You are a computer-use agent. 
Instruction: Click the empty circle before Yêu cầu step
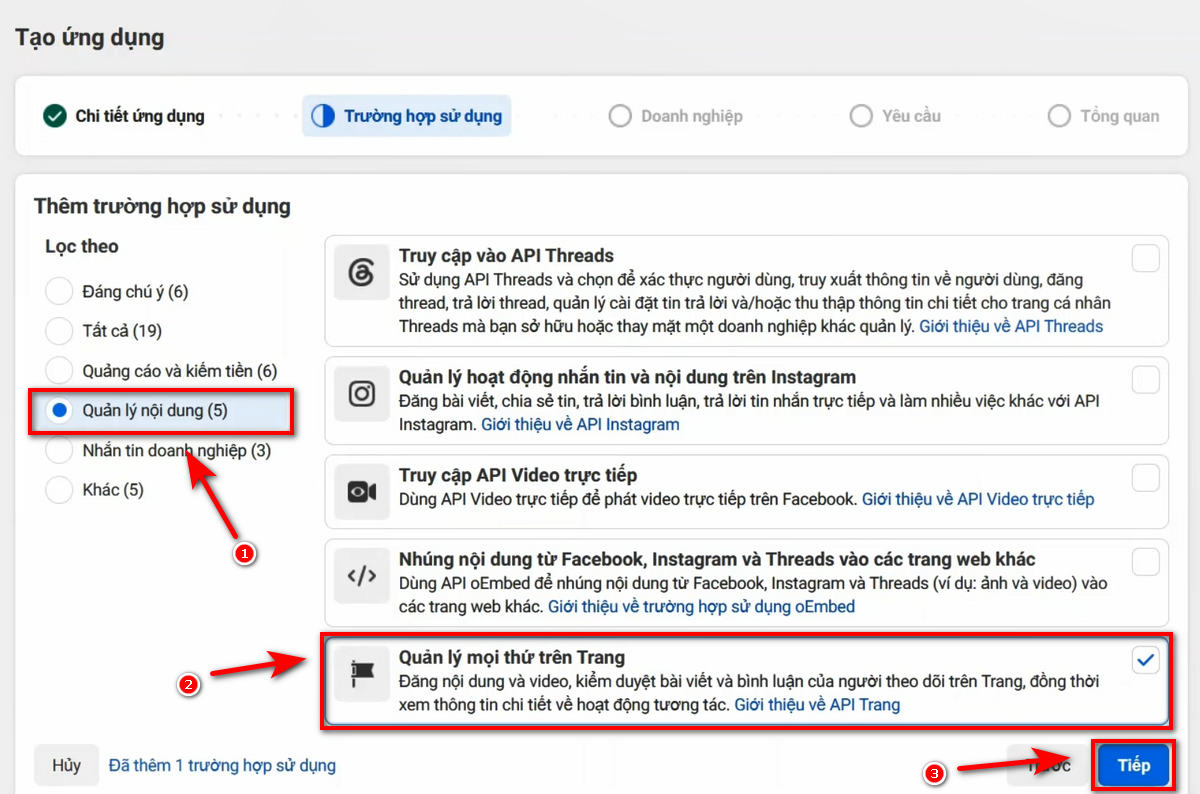point(861,116)
